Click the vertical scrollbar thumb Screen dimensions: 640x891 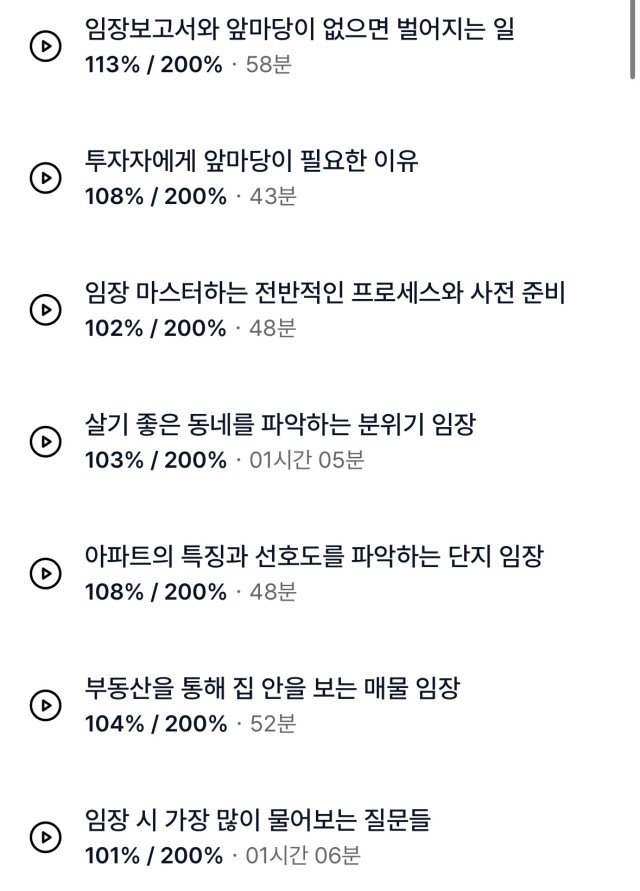(x=633, y=39)
